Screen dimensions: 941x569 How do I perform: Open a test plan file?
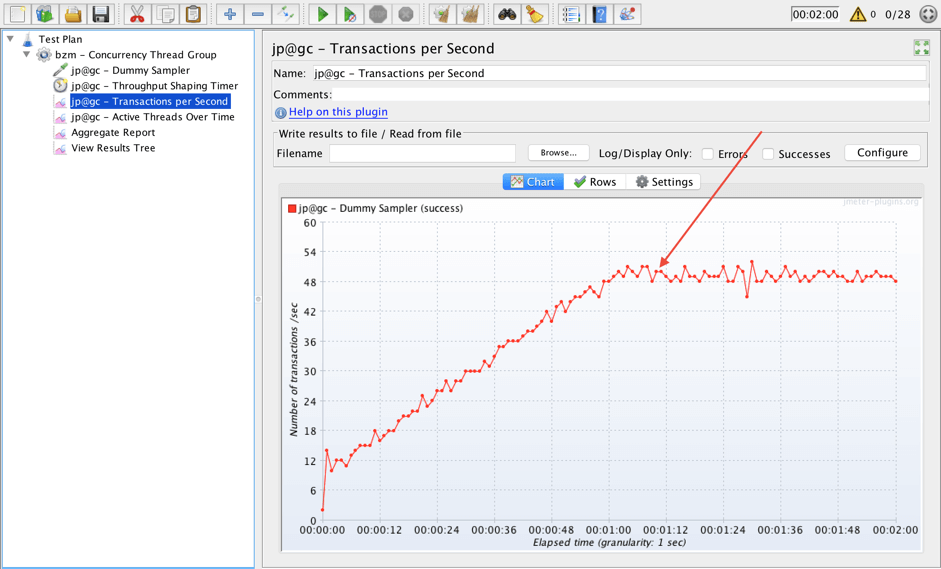click(x=72, y=14)
